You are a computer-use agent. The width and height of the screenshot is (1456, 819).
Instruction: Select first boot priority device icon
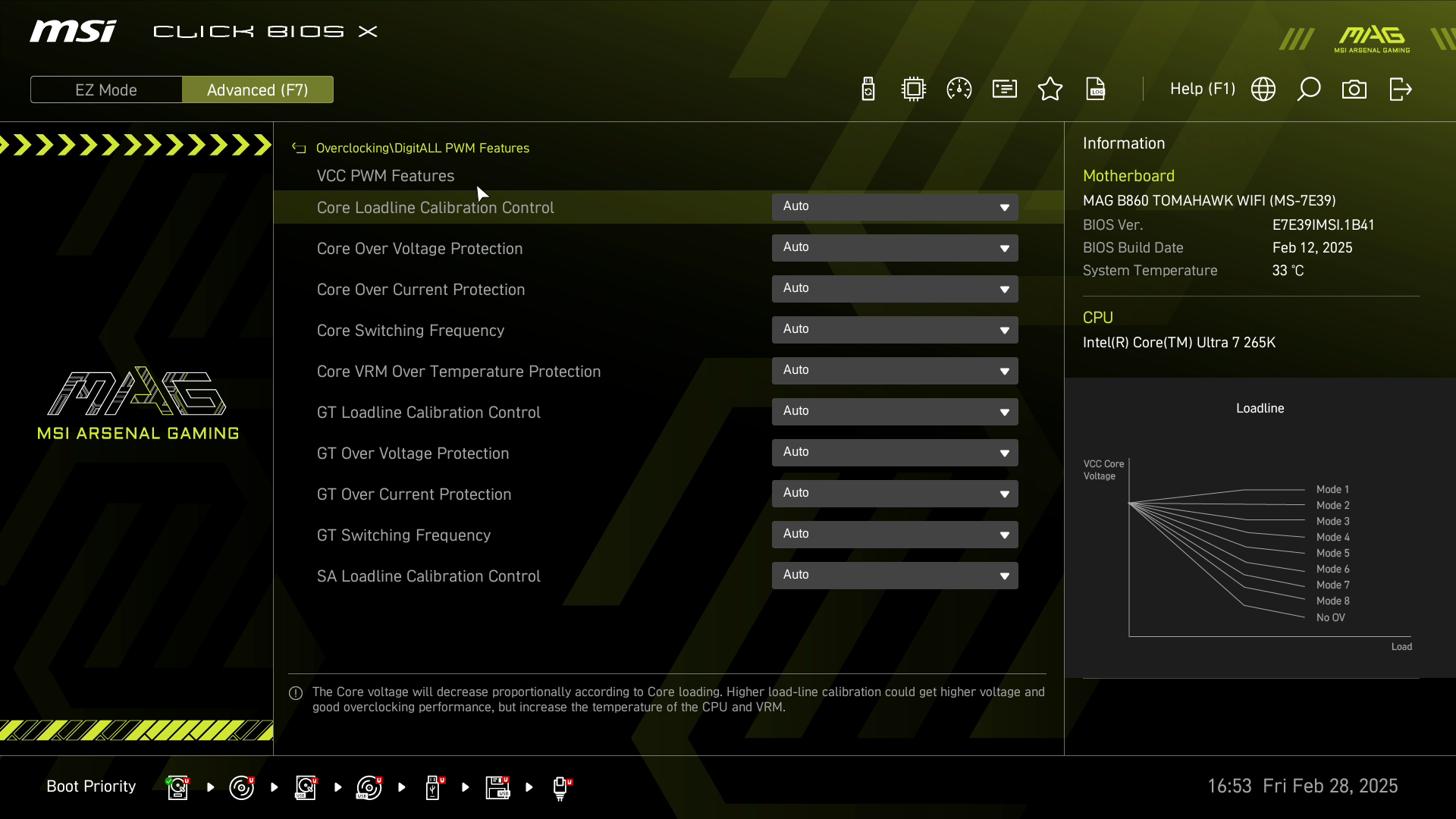point(177,787)
